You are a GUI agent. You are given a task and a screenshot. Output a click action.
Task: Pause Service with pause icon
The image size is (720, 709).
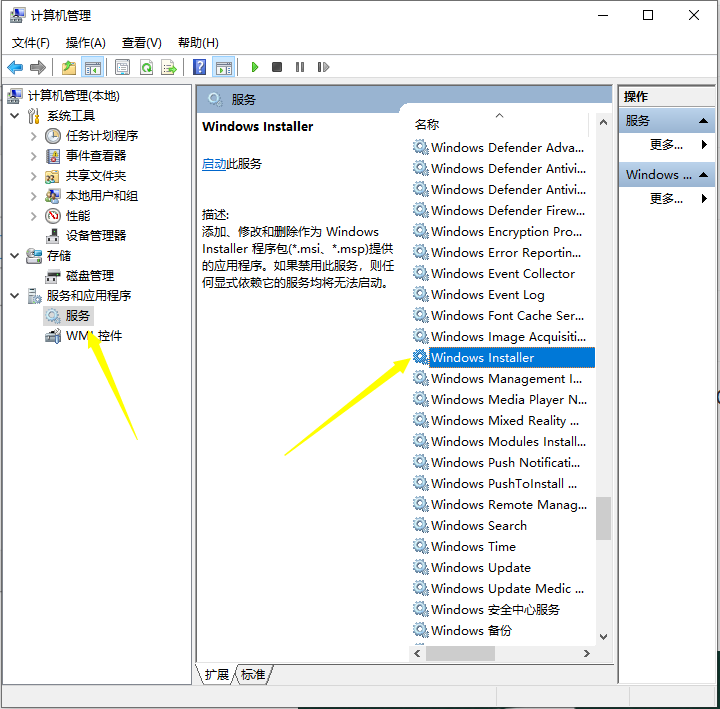pyautogui.click(x=300, y=67)
